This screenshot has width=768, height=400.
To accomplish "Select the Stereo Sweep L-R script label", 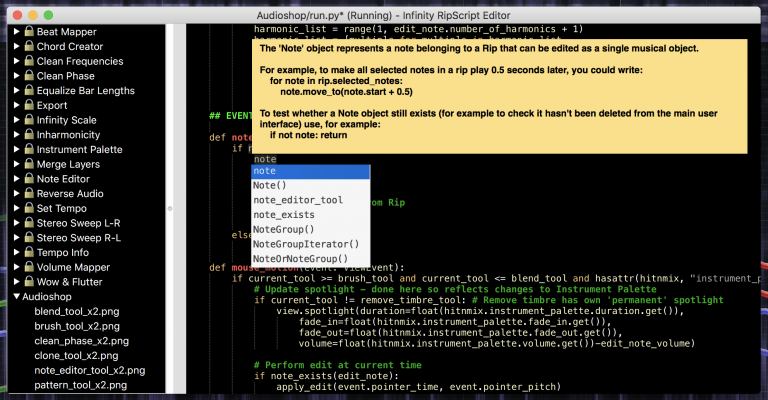I will pyautogui.click(x=78, y=223).
